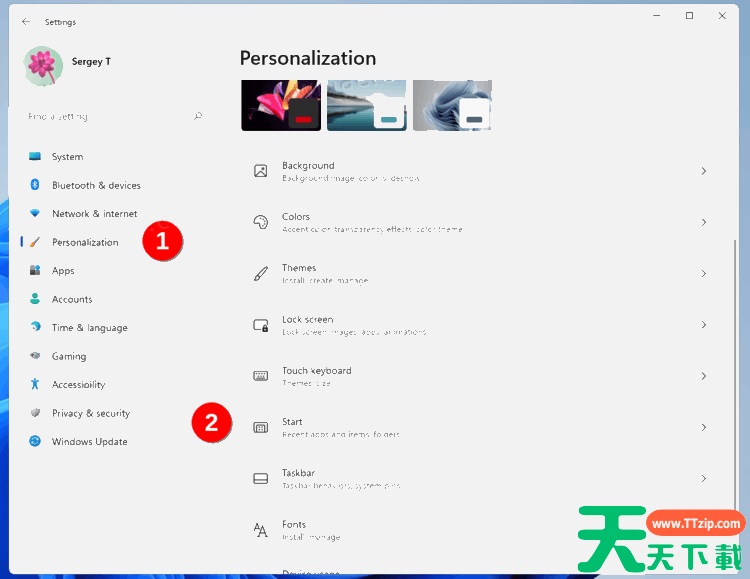Image resolution: width=750 pixels, height=579 pixels.
Task: Click the Themes brush icon
Action: tap(261, 273)
